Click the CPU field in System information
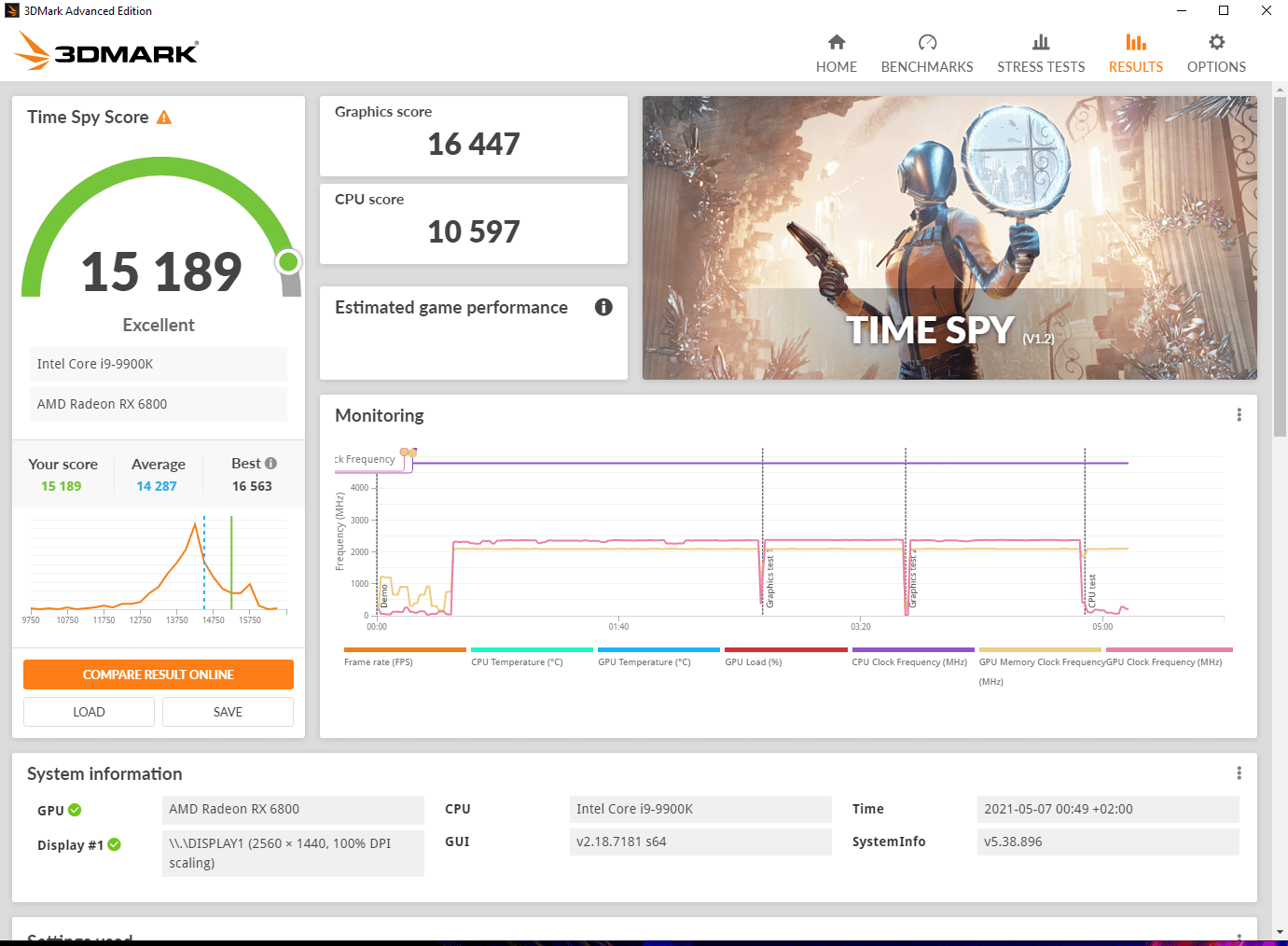 (700, 809)
